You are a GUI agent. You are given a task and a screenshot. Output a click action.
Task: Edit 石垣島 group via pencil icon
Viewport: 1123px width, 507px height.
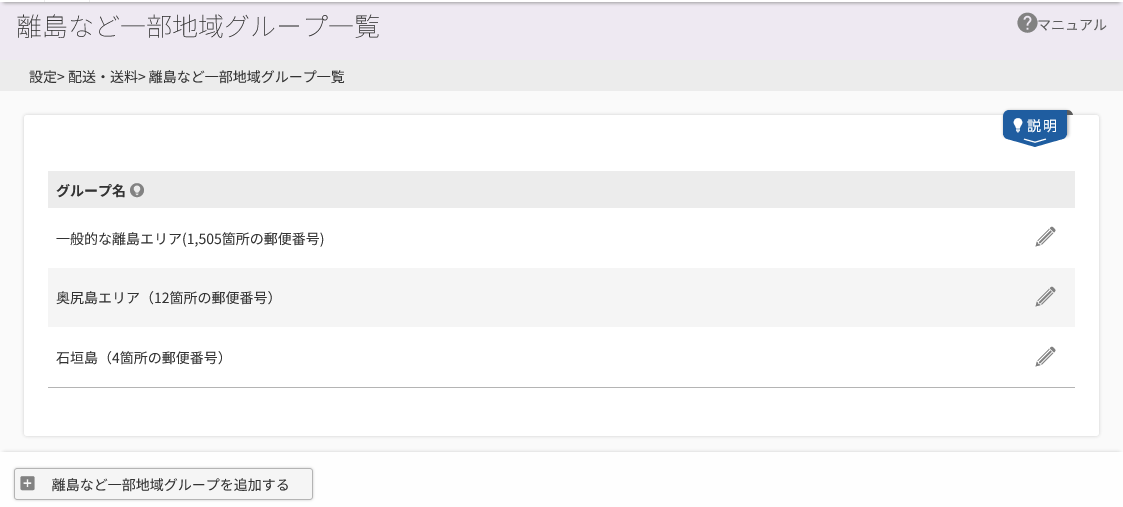(1045, 357)
